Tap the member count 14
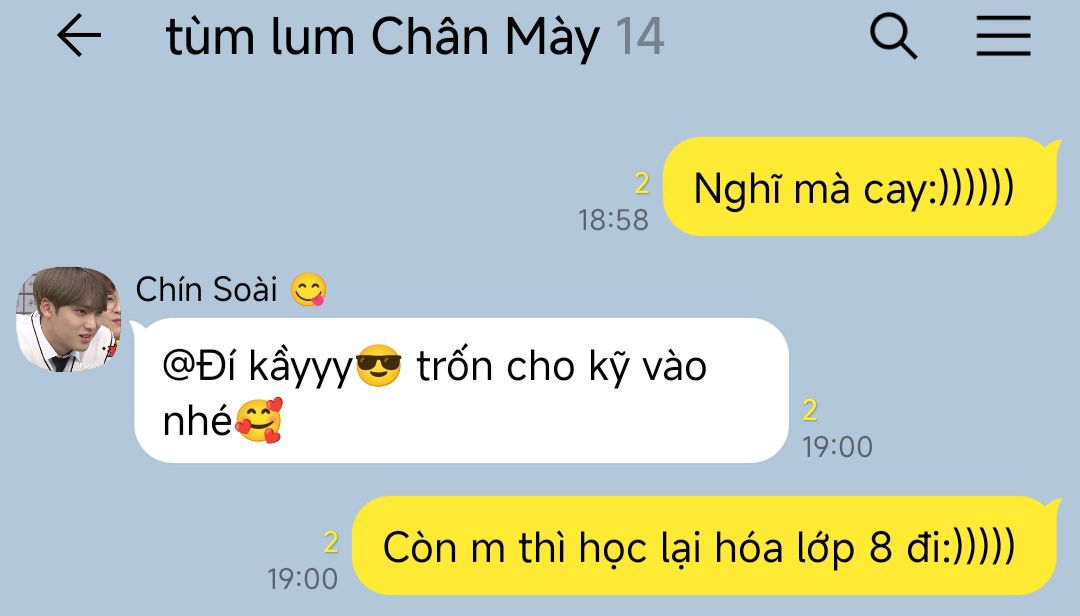 click(640, 37)
